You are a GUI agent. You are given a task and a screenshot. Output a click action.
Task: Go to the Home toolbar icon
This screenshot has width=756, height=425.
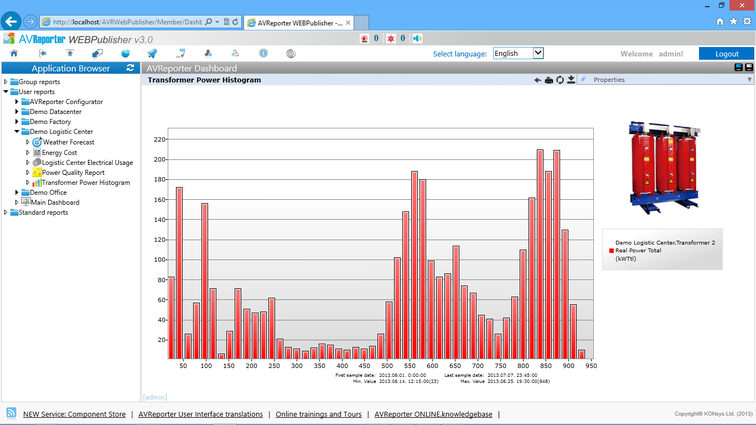[14, 54]
